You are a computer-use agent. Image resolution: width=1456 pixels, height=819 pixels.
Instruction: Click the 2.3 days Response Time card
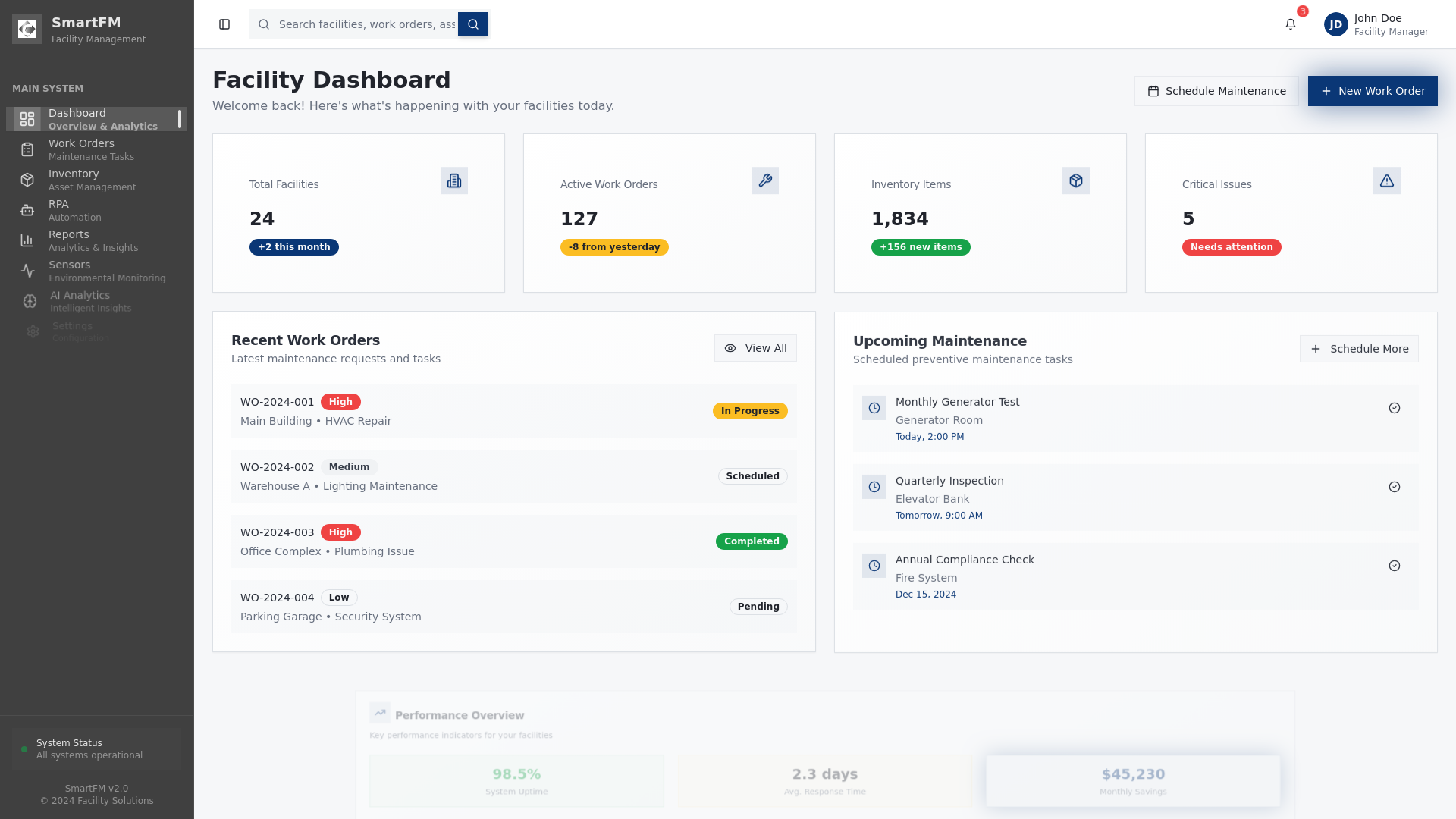click(x=825, y=781)
